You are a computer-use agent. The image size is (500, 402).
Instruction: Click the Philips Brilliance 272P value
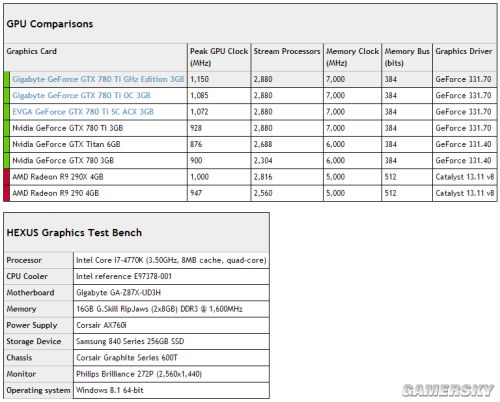(139, 374)
